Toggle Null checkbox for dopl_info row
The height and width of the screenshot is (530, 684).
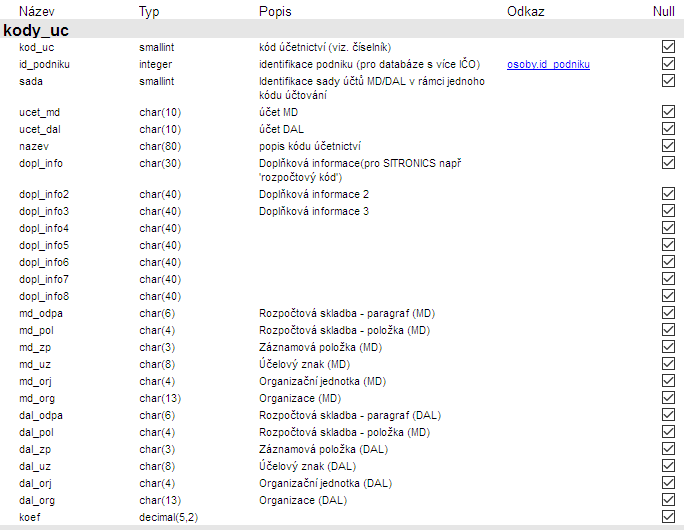(668, 163)
